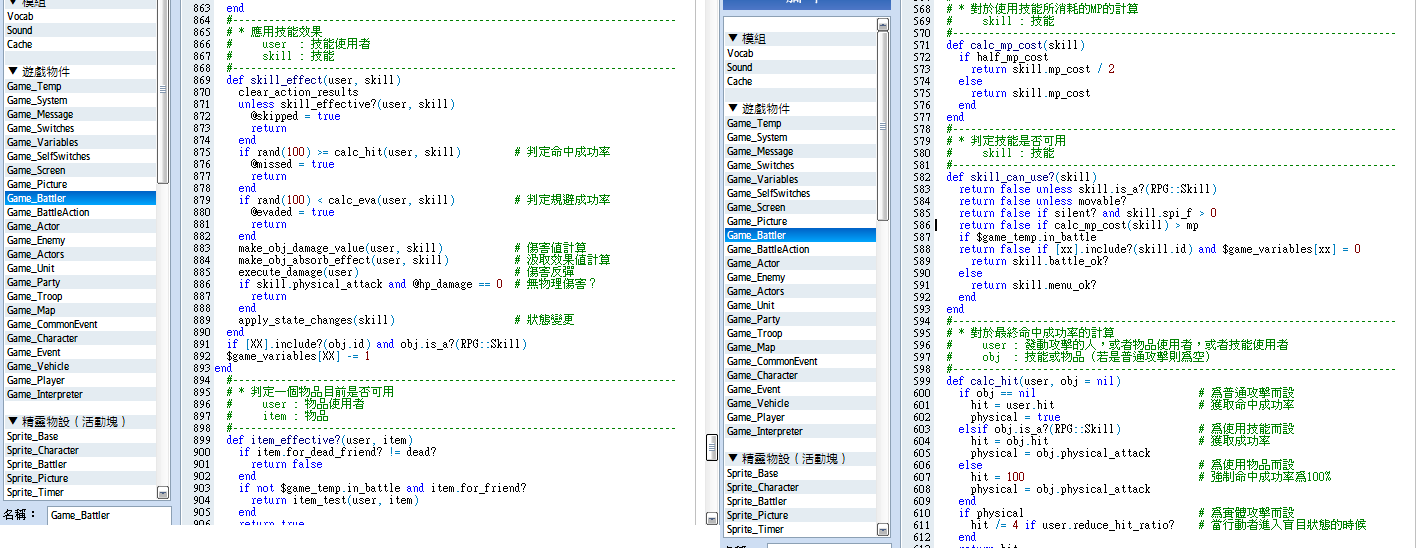Screen dimensions: 1425x554
Task: Click the right script list scrollbar down arrow
Action: [x=883, y=530]
